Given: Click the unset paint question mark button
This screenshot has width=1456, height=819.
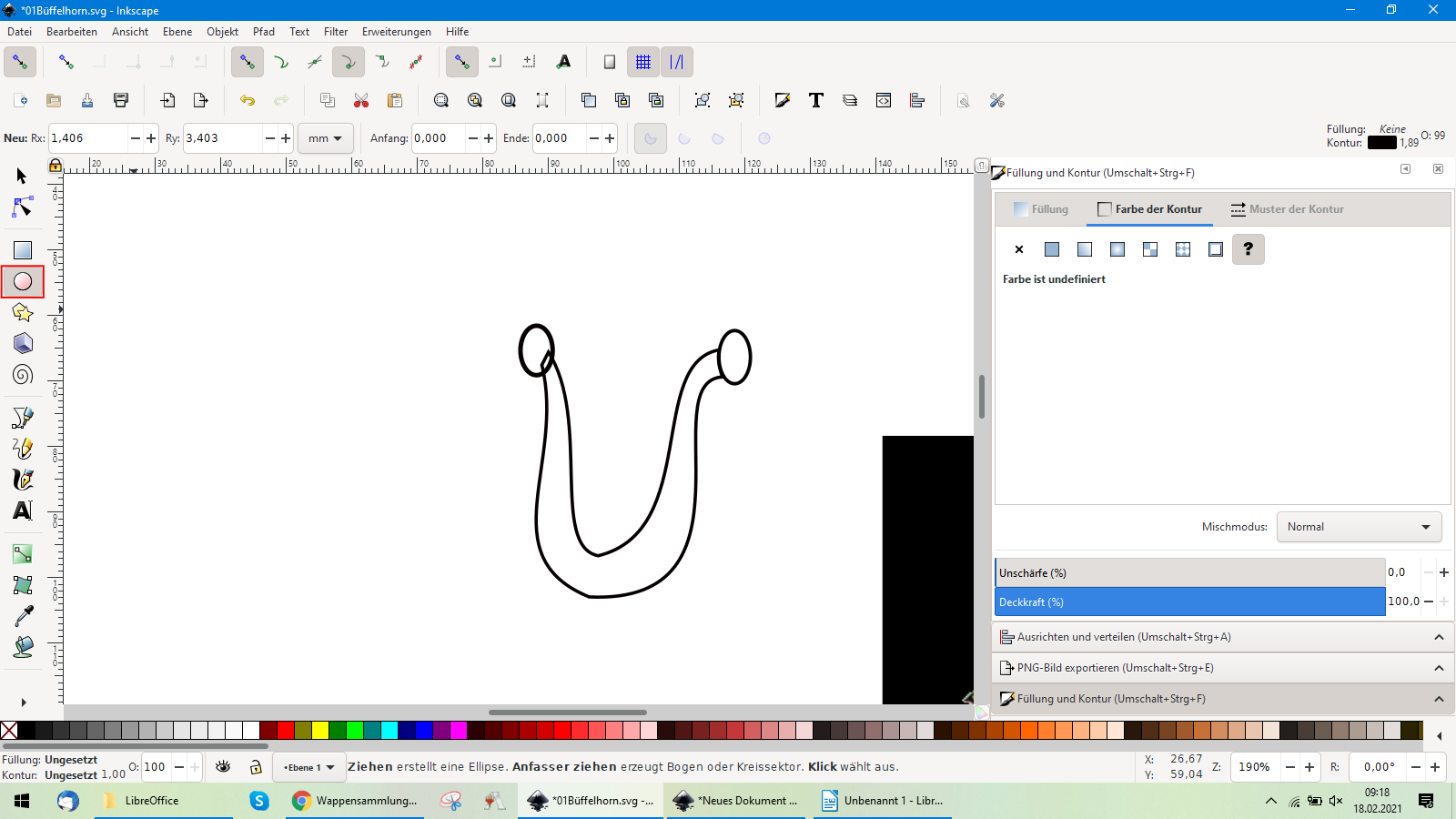Looking at the screenshot, I should [x=1248, y=249].
